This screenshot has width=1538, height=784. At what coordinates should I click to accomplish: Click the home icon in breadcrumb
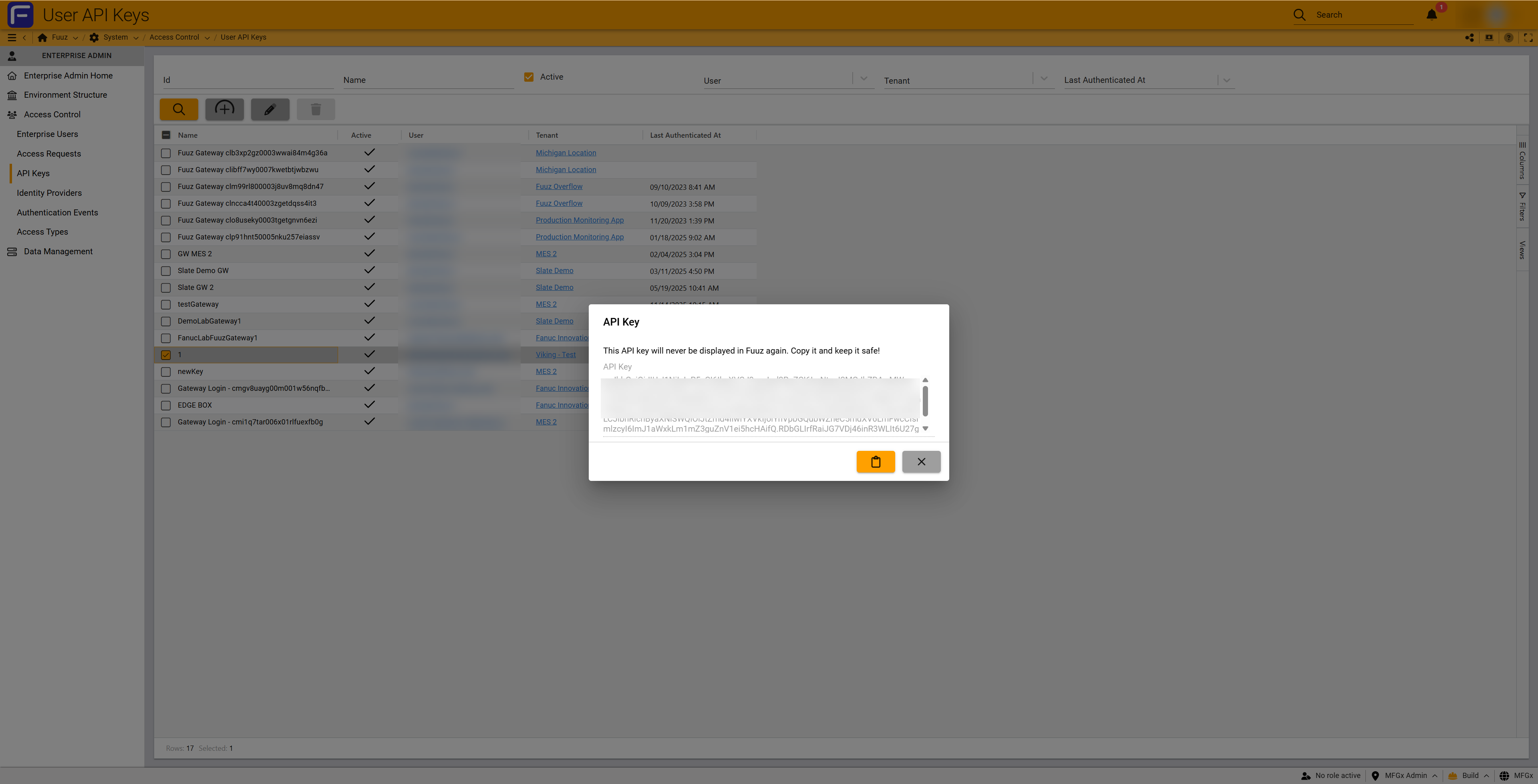coord(42,37)
